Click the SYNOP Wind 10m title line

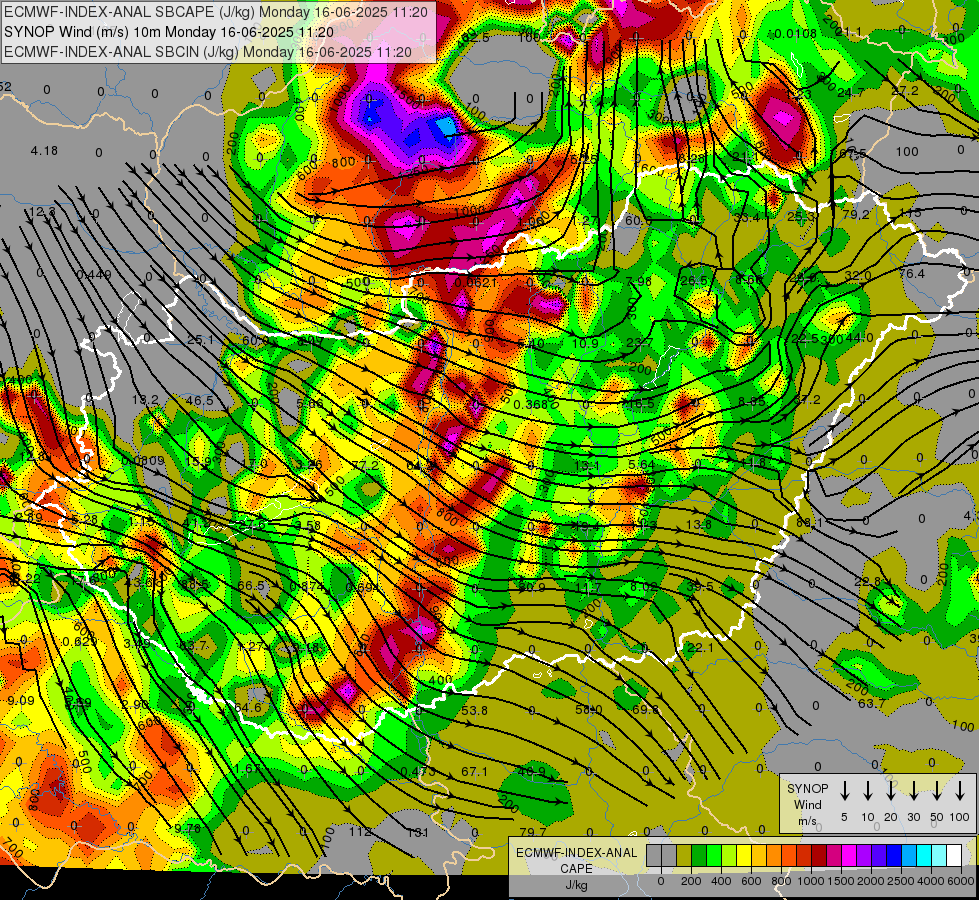pyautogui.click(x=169, y=32)
